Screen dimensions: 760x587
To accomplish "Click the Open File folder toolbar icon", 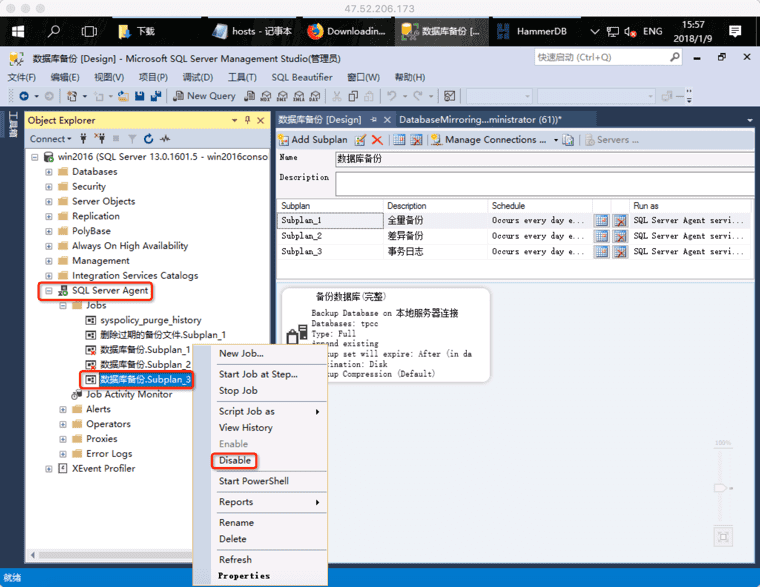I will click(x=123, y=96).
